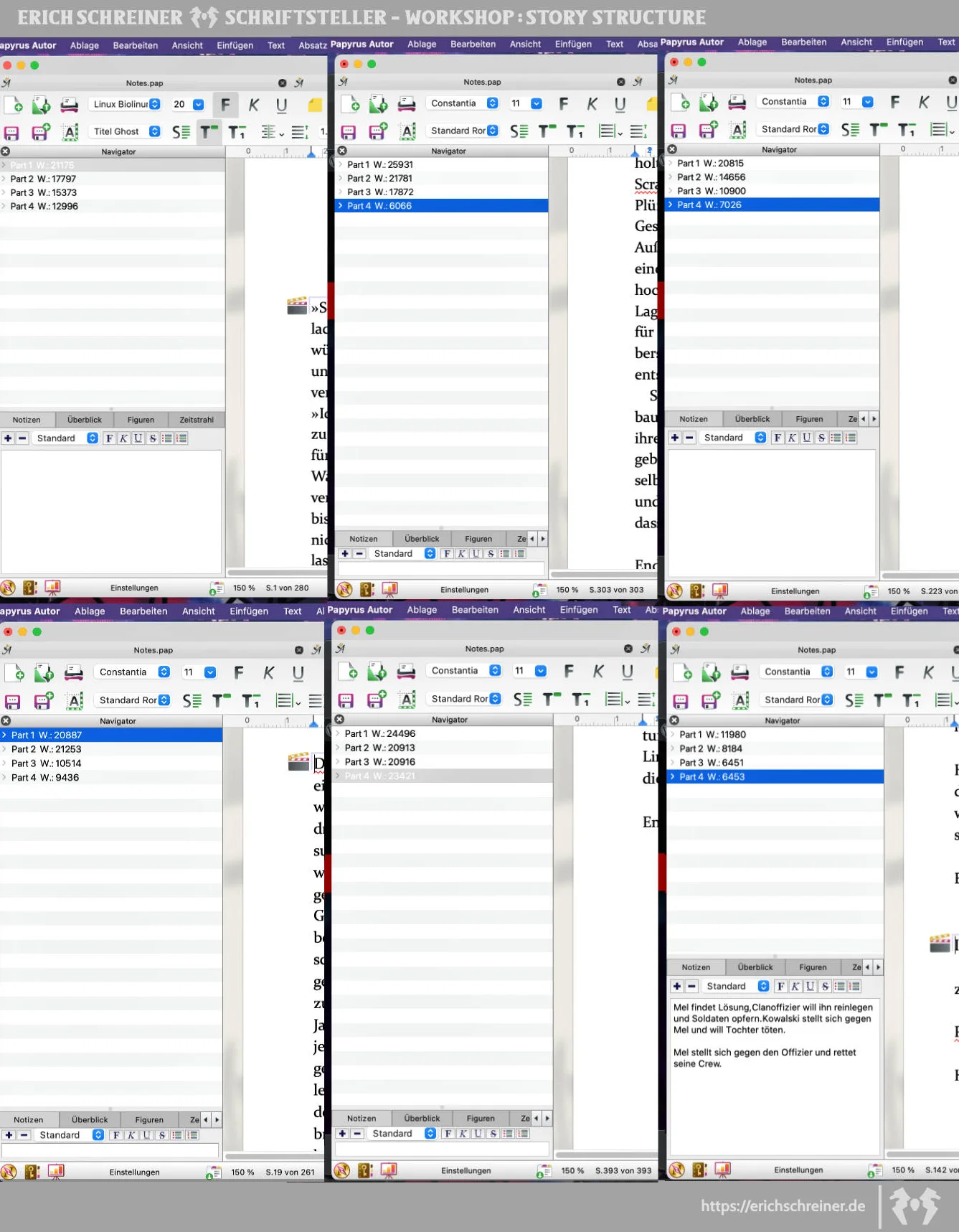The width and height of the screenshot is (959, 1232).
Task: Toggle italic K in the S.19 von 261 window
Action: [x=269, y=672]
